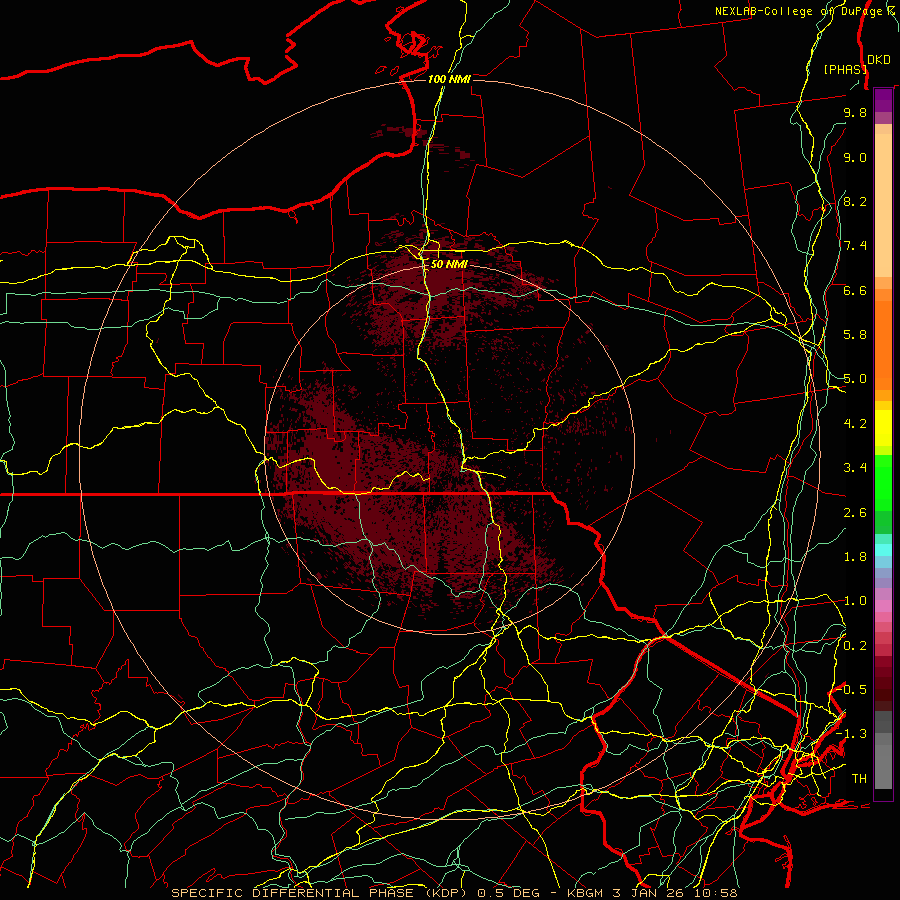Select the 1.8 scale label
900x900 pixels.
tap(855, 557)
